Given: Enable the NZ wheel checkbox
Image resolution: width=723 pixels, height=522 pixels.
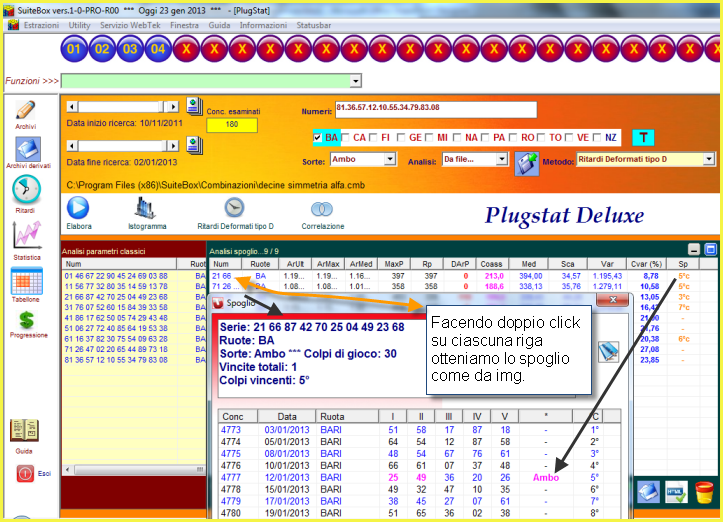Looking at the screenshot, I should coord(597,137).
